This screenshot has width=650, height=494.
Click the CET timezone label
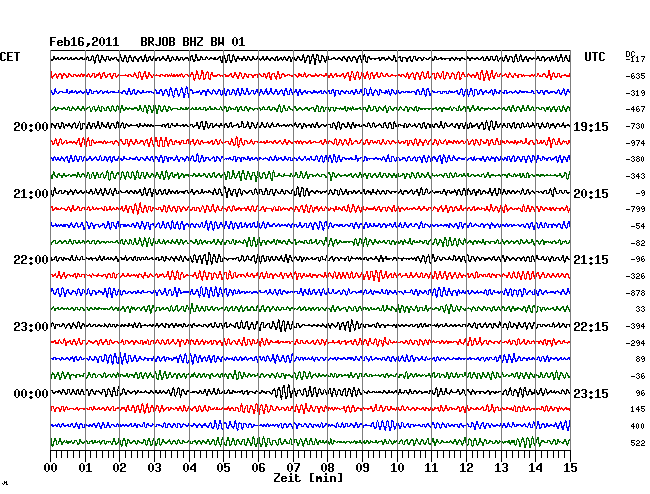(10, 57)
